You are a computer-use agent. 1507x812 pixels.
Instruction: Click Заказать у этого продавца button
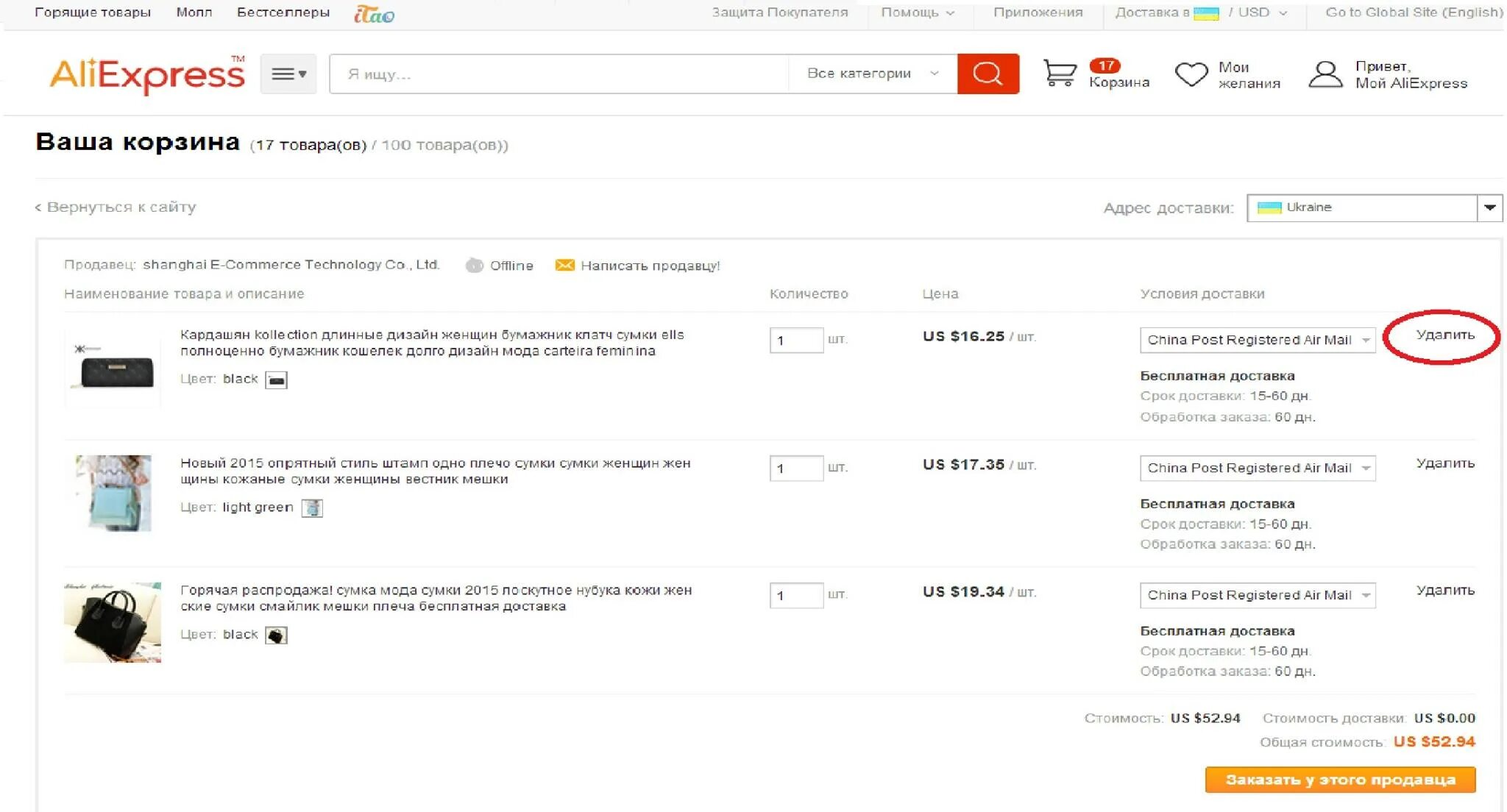click(x=1339, y=780)
